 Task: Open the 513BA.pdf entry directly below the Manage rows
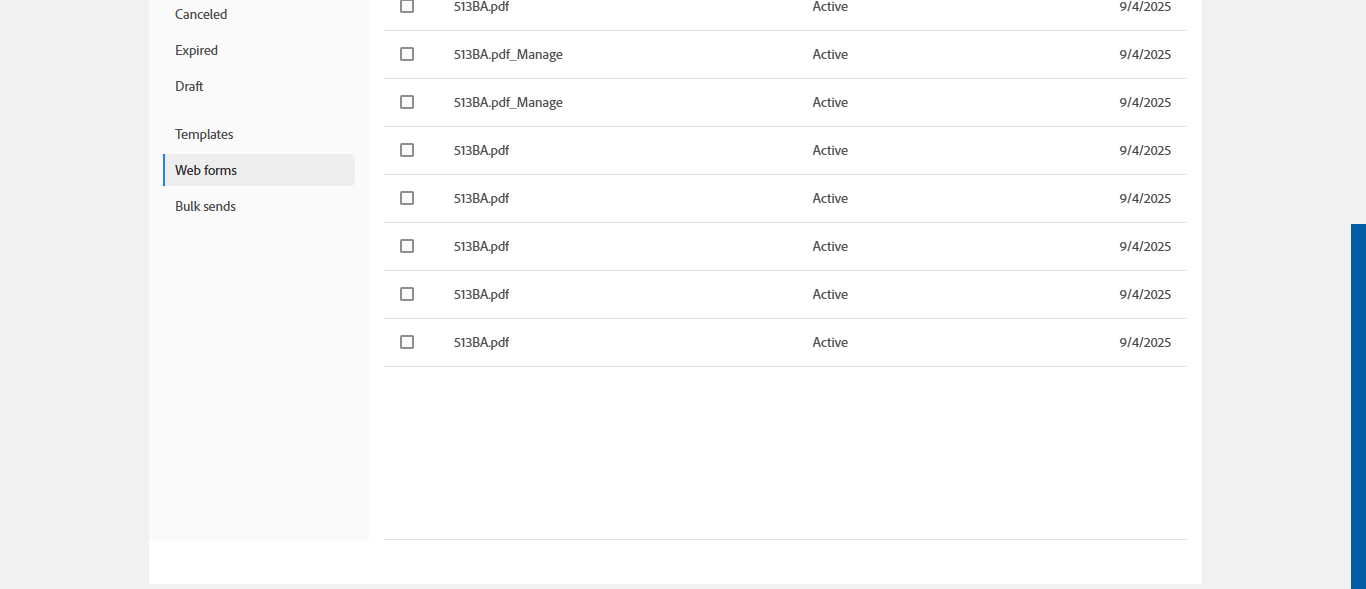pos(481,150)
